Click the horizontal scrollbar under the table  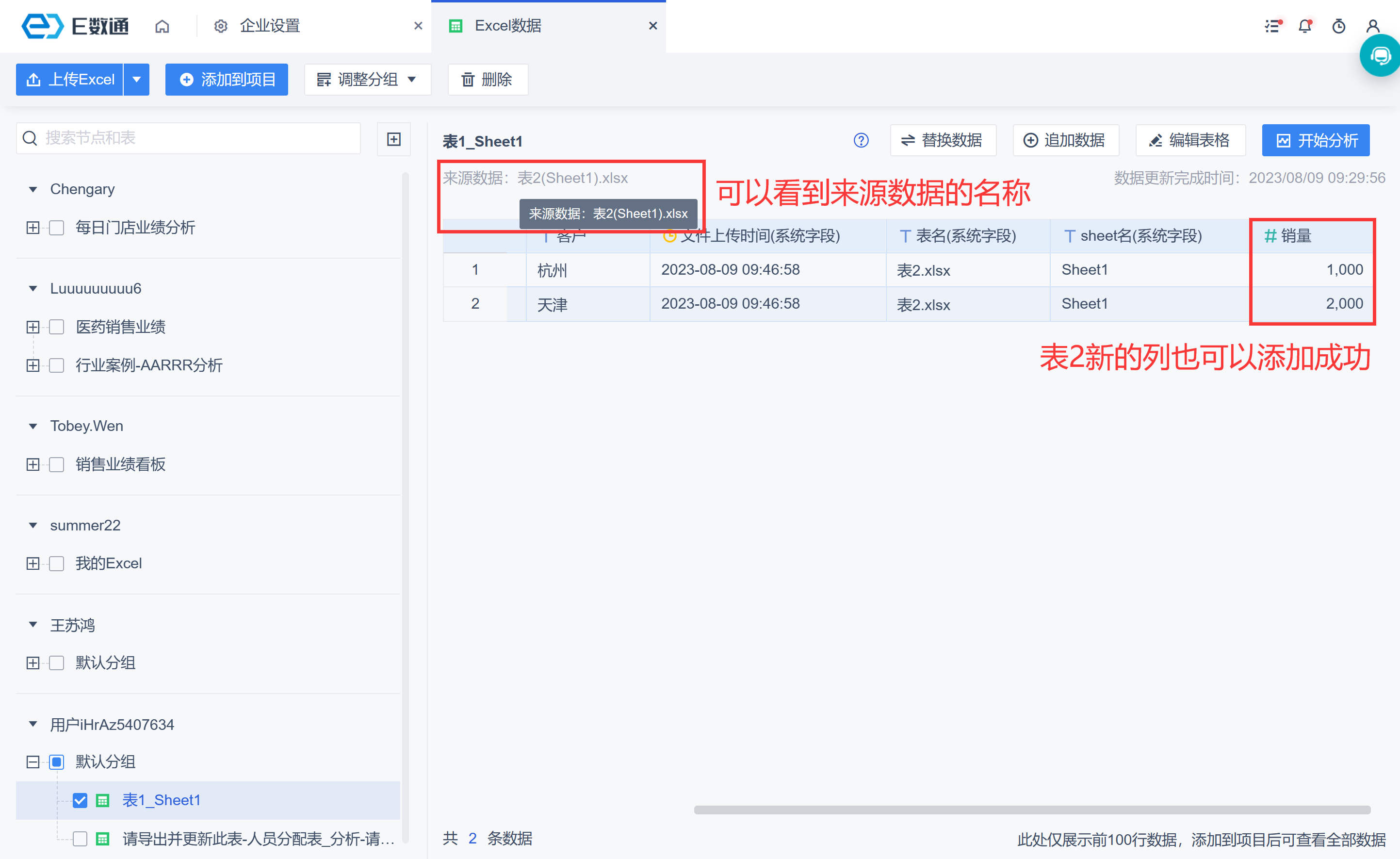pyautogui.click(x=1031, y=809)
